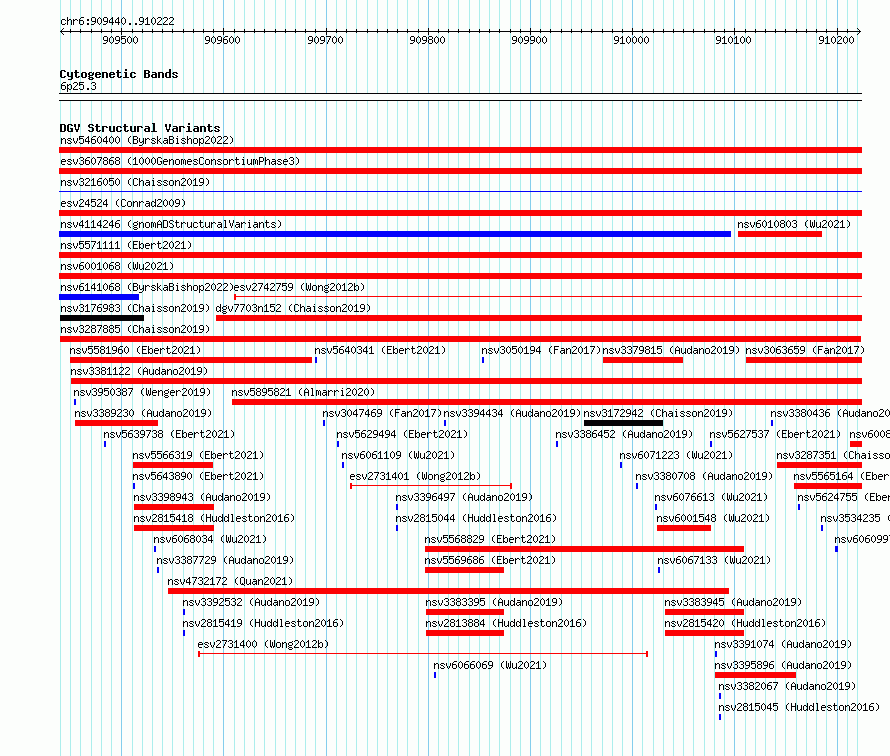Image resolution: width=890 pixels, height=756 pixels.
Task: Select dgv7703n152 (Chaisson2019) label
Action: click(293, 308)
